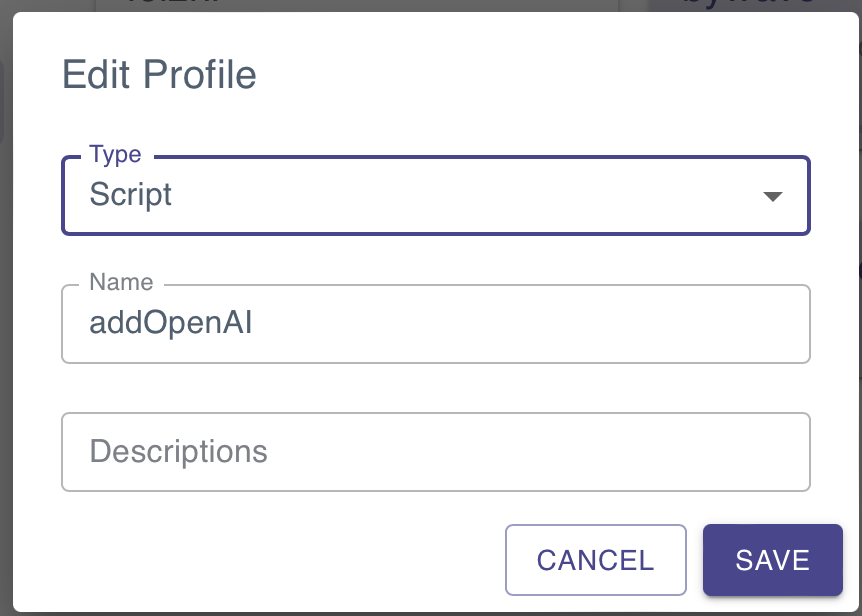Click blank area left of Cancel button
The image size is (862, 616).
point(275,560)
